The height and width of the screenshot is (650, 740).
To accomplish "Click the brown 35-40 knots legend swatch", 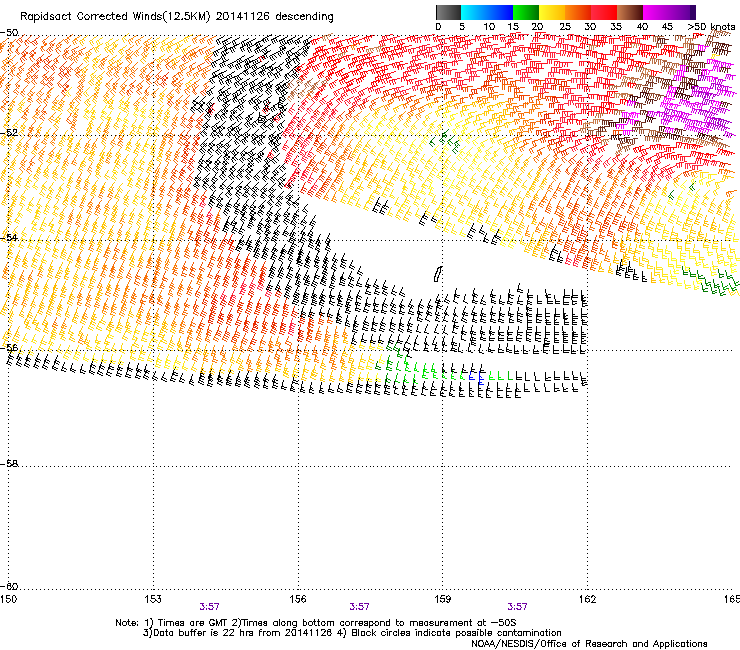I will 630,12.
